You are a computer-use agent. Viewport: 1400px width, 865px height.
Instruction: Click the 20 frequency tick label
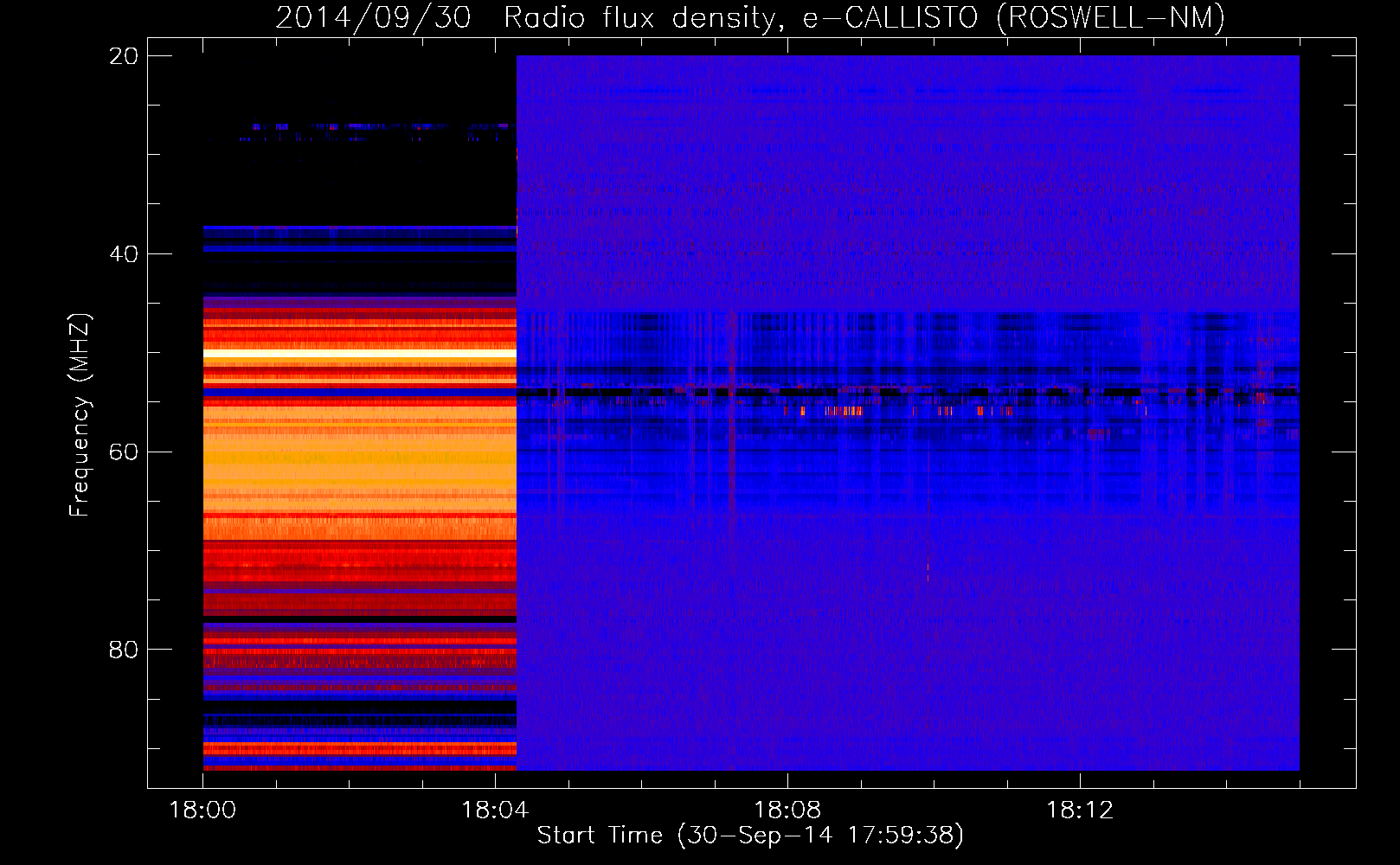[x=124, y=56]
